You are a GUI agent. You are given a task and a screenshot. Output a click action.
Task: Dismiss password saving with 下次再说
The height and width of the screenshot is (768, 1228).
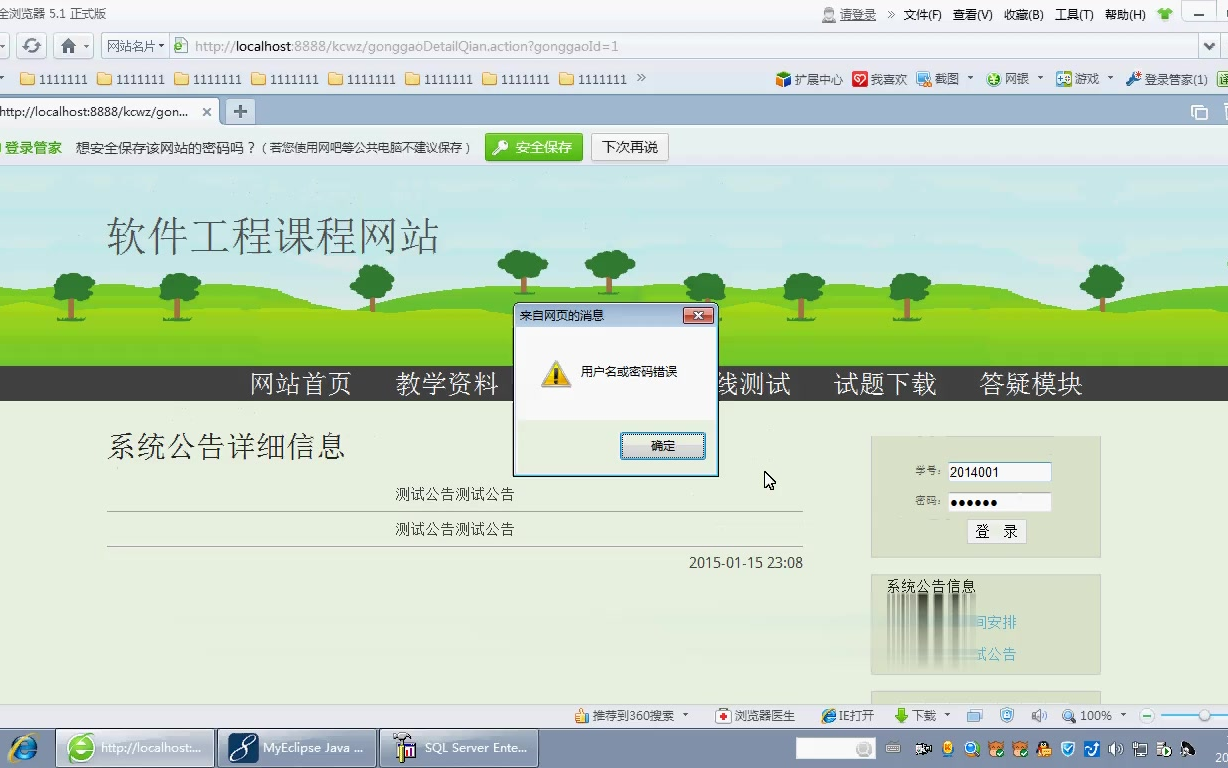tap(629, 146)
